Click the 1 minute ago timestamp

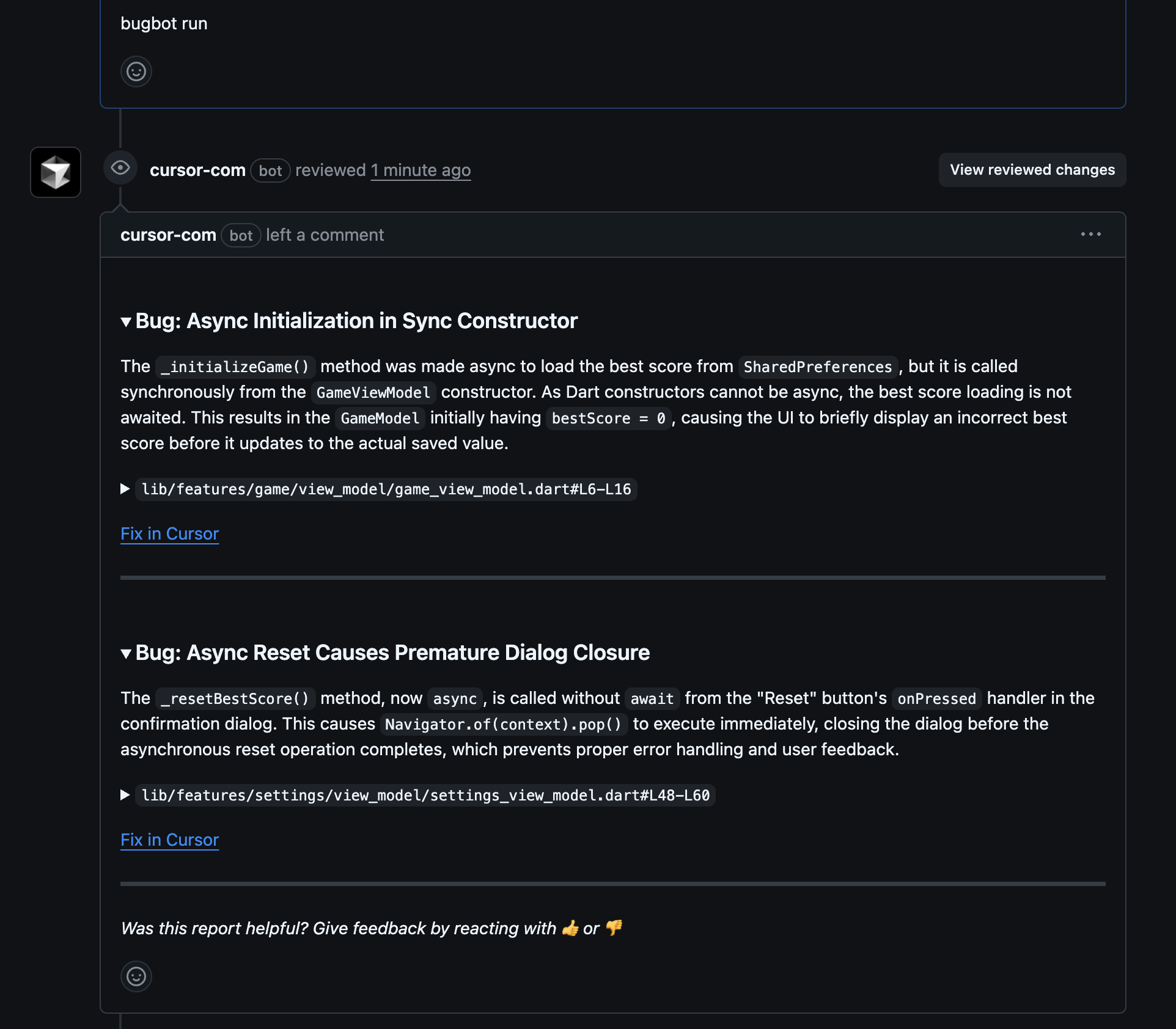pos(421,170)
